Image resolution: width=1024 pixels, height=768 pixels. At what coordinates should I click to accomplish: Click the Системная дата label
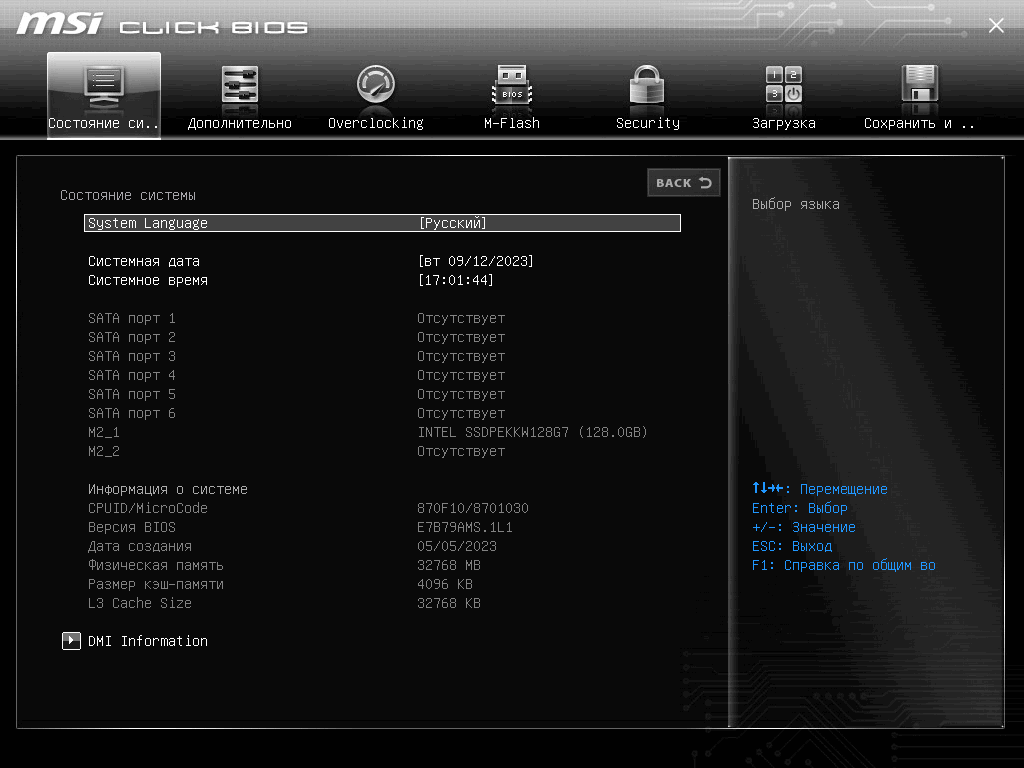pyautogui.click(x=144, y=261)
